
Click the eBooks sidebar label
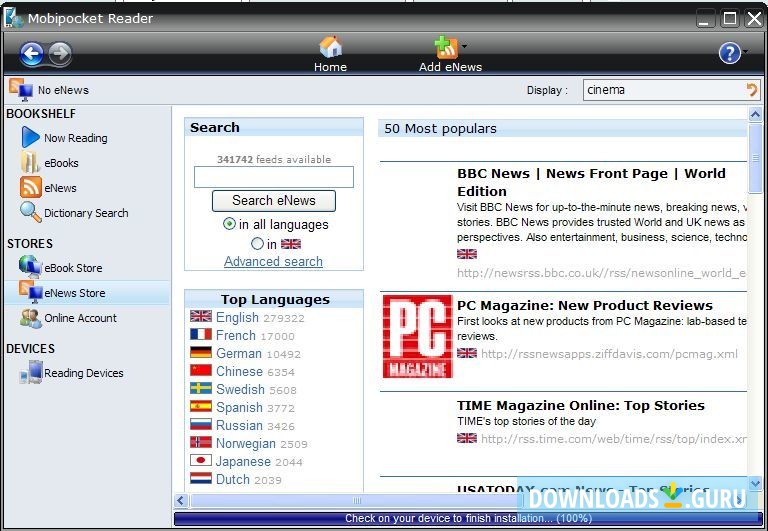click(x=61, y=163)
